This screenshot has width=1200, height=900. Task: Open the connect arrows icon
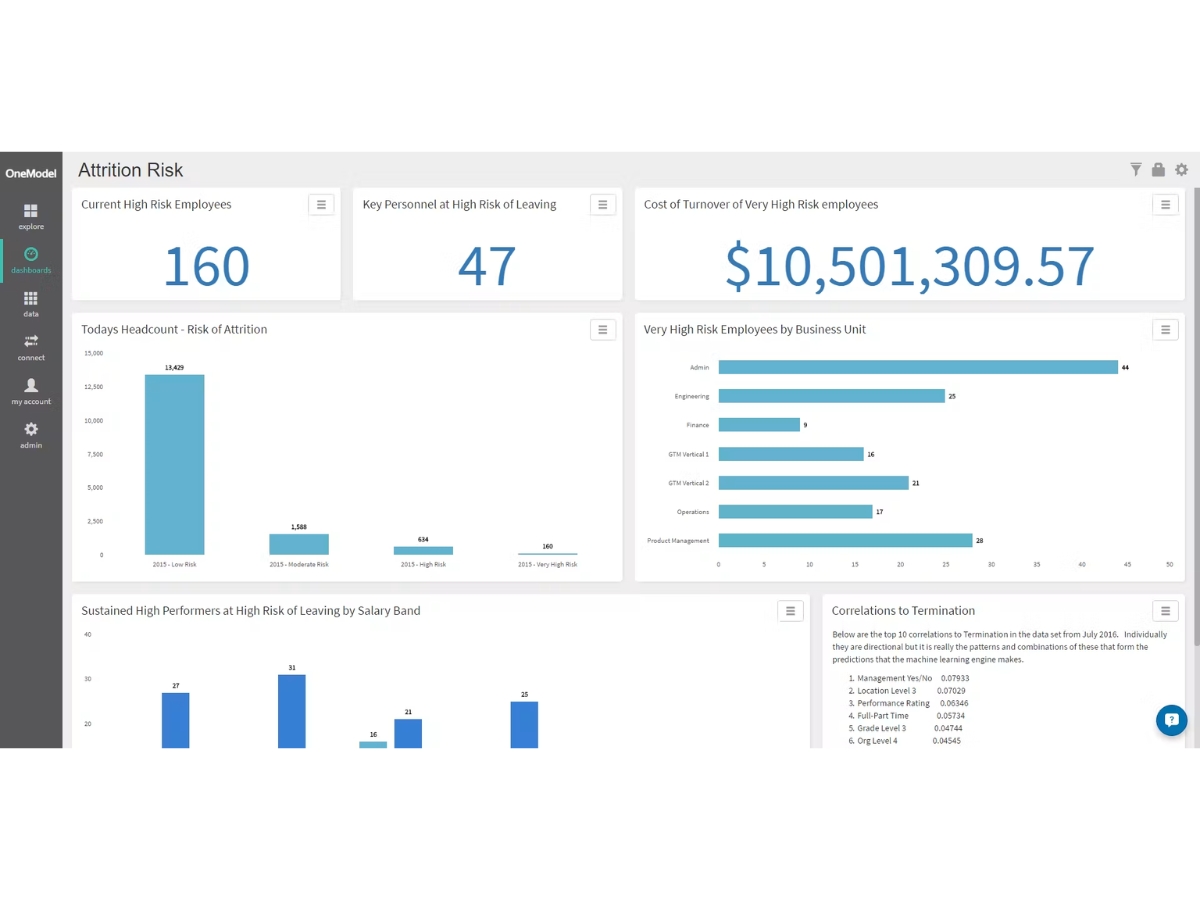pyautogui.click(x=31, y=347)
